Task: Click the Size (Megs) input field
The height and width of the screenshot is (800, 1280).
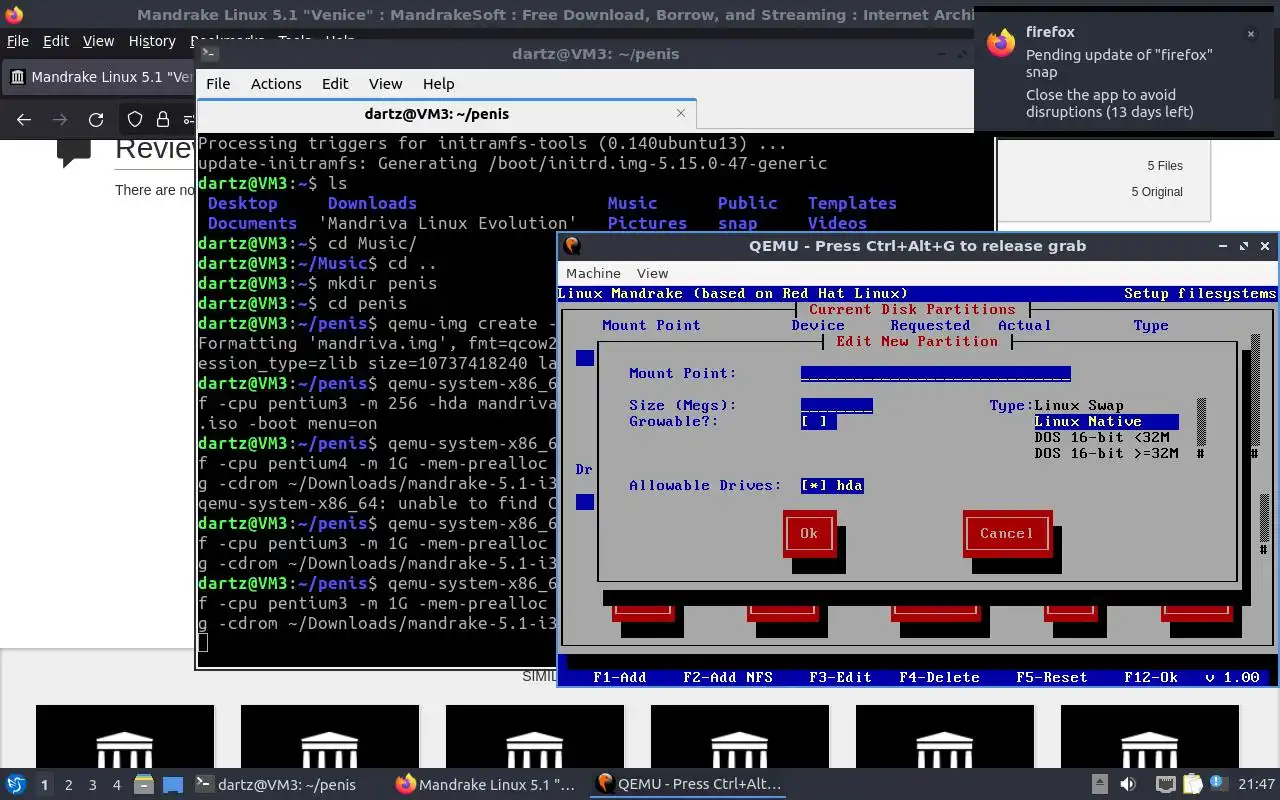Action: tap(837, 405)
